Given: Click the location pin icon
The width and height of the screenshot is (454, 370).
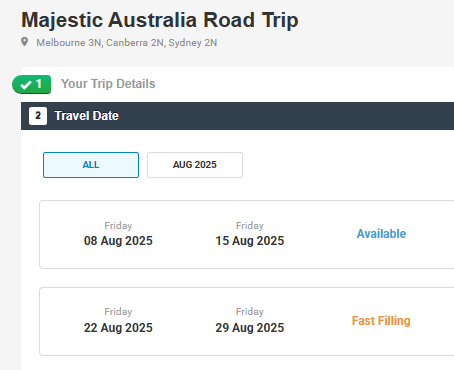Looking at the screenshot, I should click(24, 42).
